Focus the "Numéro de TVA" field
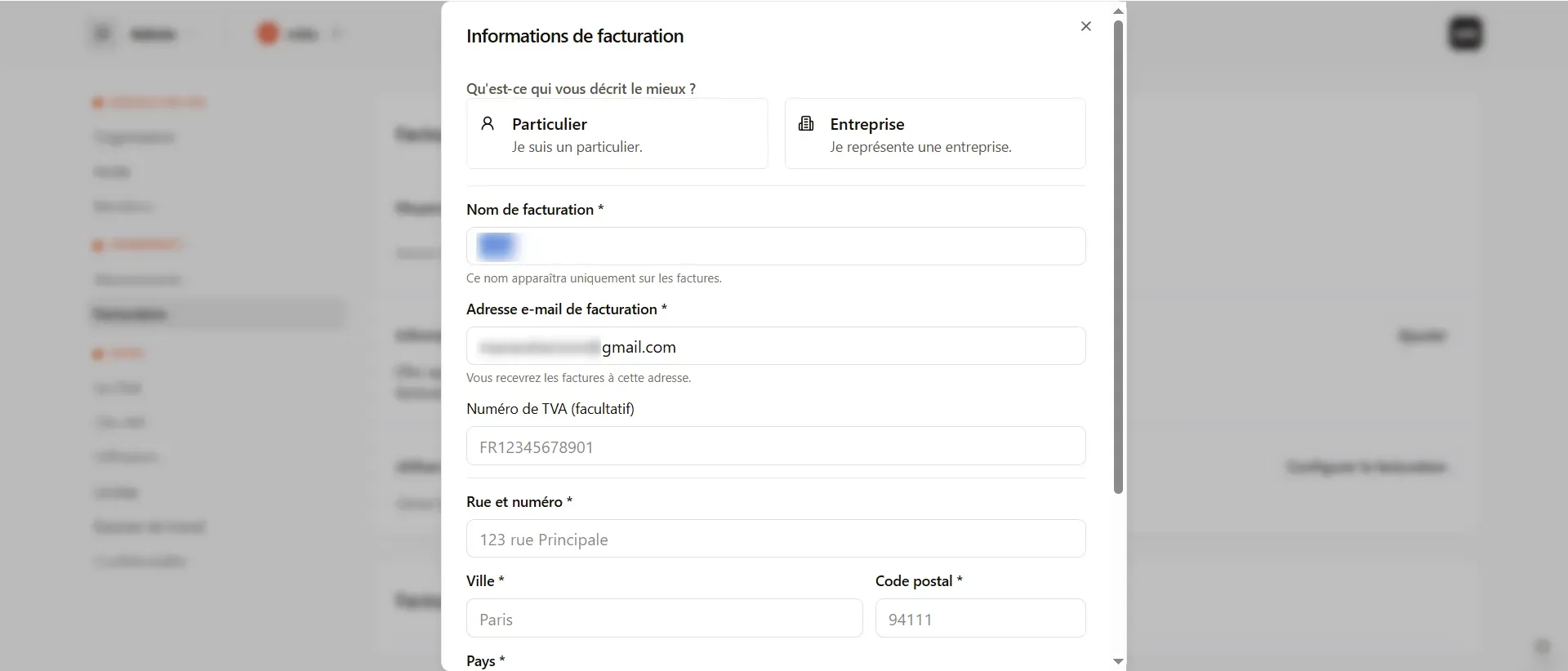Image resolution: width=1568 pixels, height=671 pixels. [x=775, y=446]
